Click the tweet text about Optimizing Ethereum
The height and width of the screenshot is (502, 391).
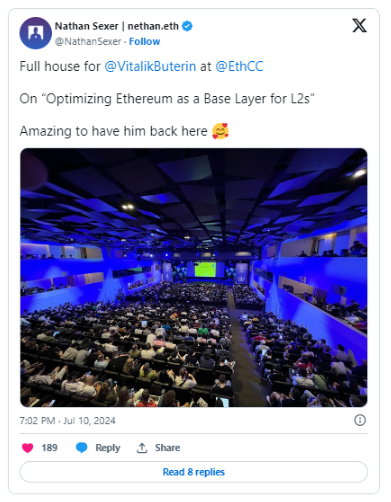tap(167, 99)
